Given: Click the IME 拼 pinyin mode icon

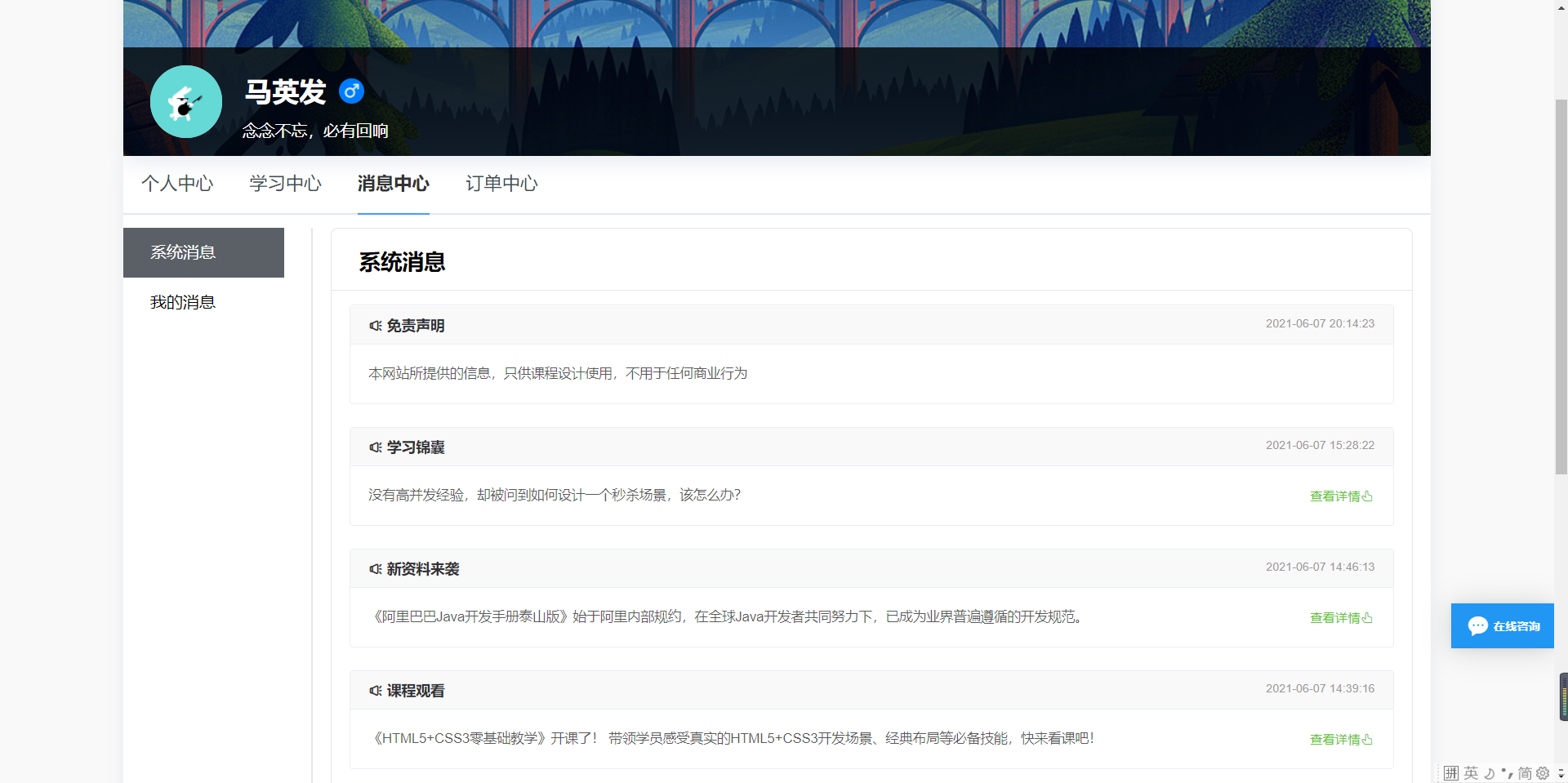Looking at the screenshot, I should pyautogui.click(x=1451, y=773).
